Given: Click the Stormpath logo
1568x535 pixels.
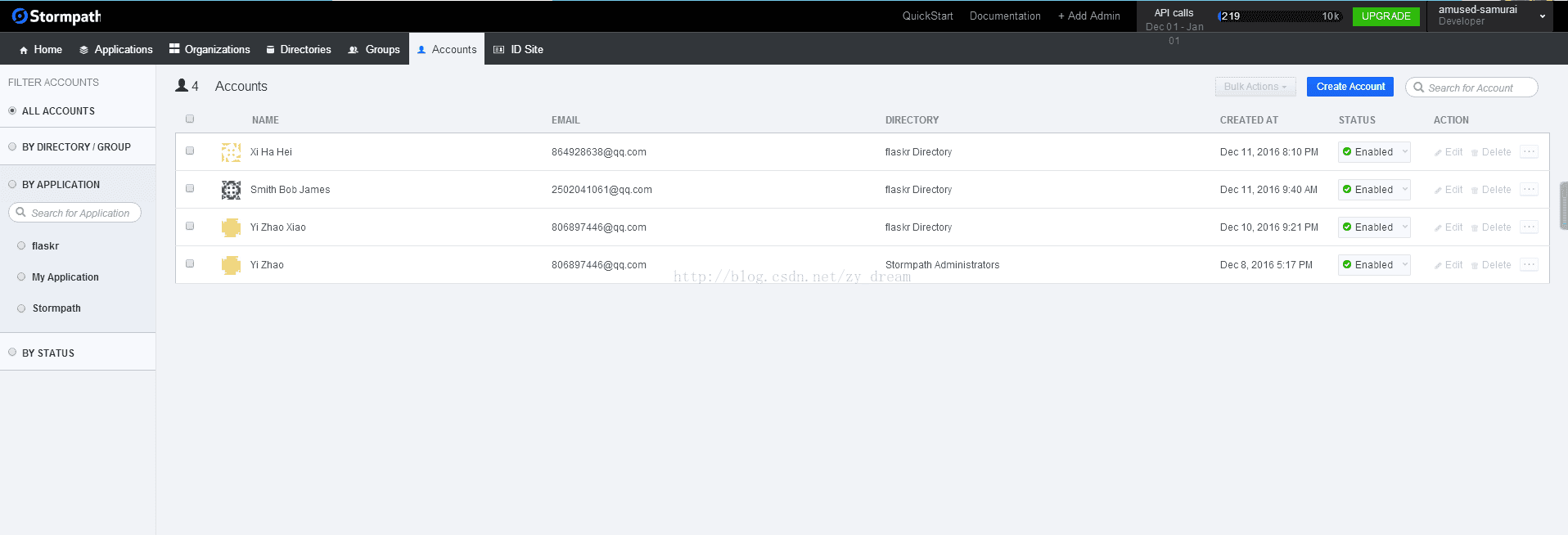Looking at the screenshot, I should pyautogui.click(x=56, y=16).
